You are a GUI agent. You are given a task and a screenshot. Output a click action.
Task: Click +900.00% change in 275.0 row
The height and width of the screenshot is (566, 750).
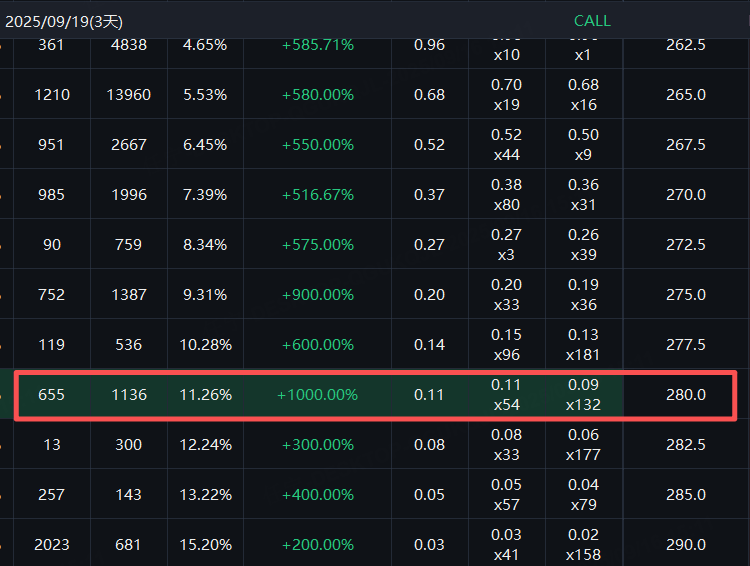(317, 295)
